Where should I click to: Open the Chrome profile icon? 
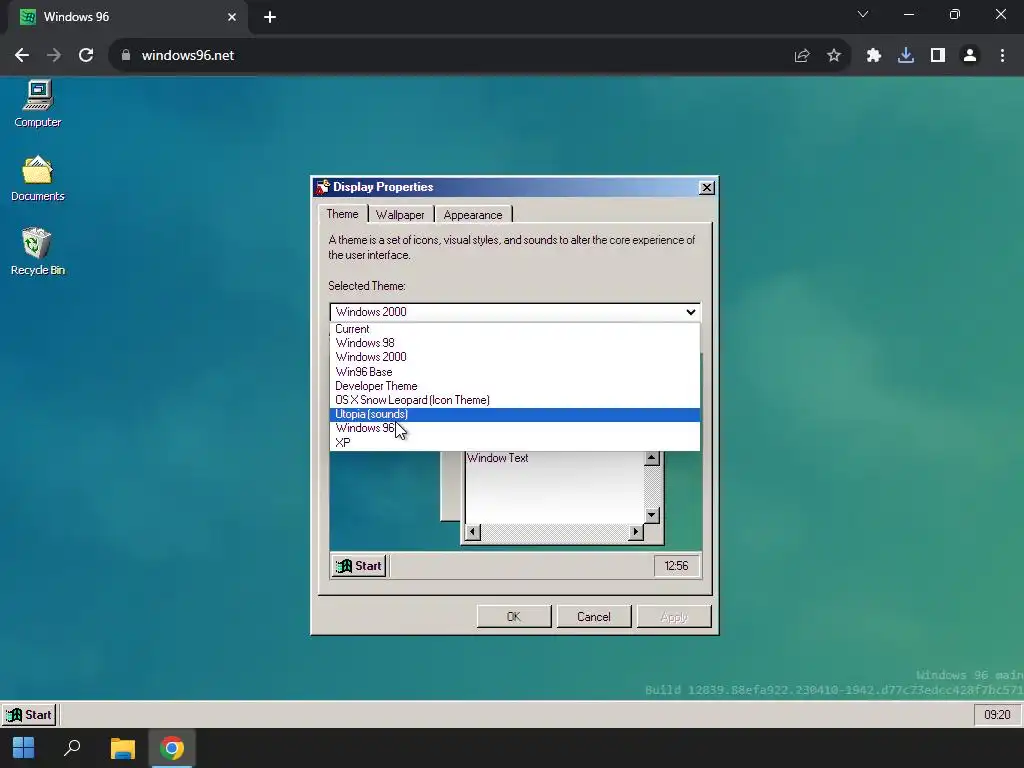tap(970, 56)
